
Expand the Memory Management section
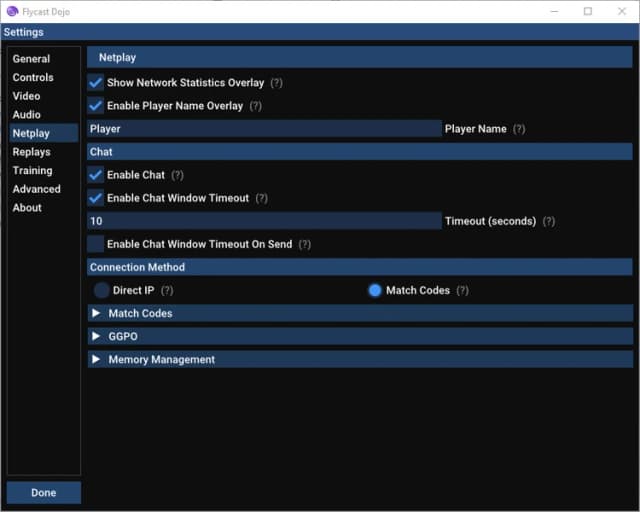[360, 360]
